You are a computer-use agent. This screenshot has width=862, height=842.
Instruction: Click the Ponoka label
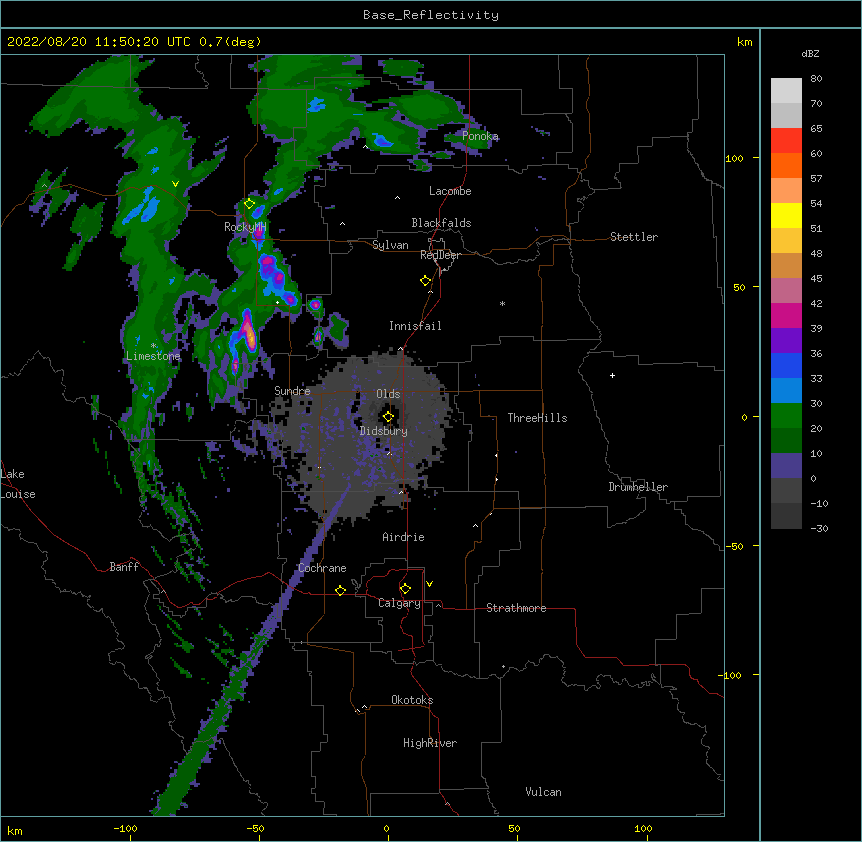point(480,136)
